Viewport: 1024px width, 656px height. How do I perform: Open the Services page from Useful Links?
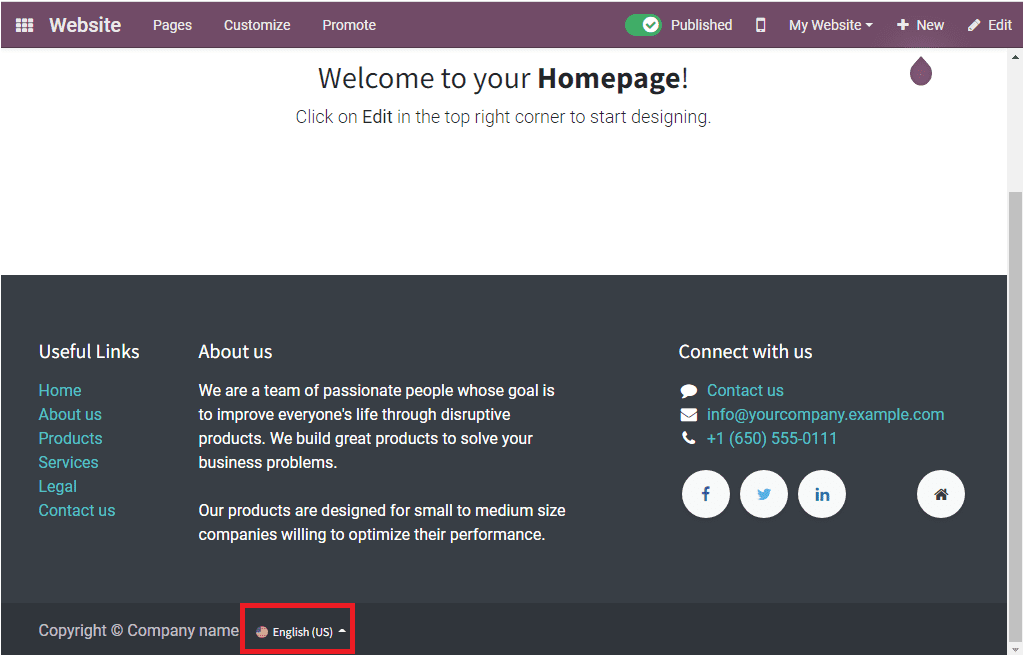point(68,462)
